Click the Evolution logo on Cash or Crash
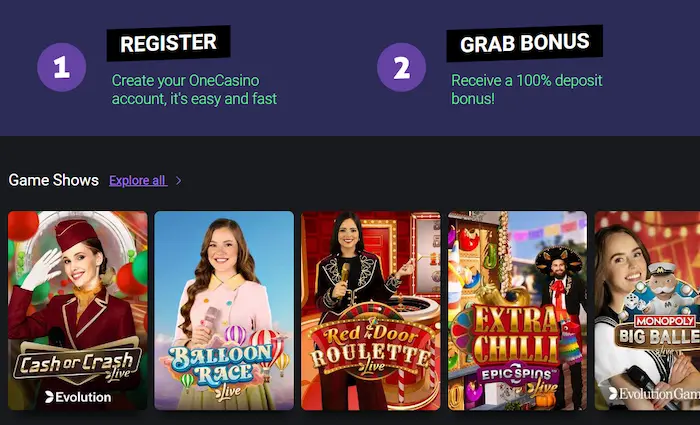This screenshot has width=700, height=425. point(78,397)
